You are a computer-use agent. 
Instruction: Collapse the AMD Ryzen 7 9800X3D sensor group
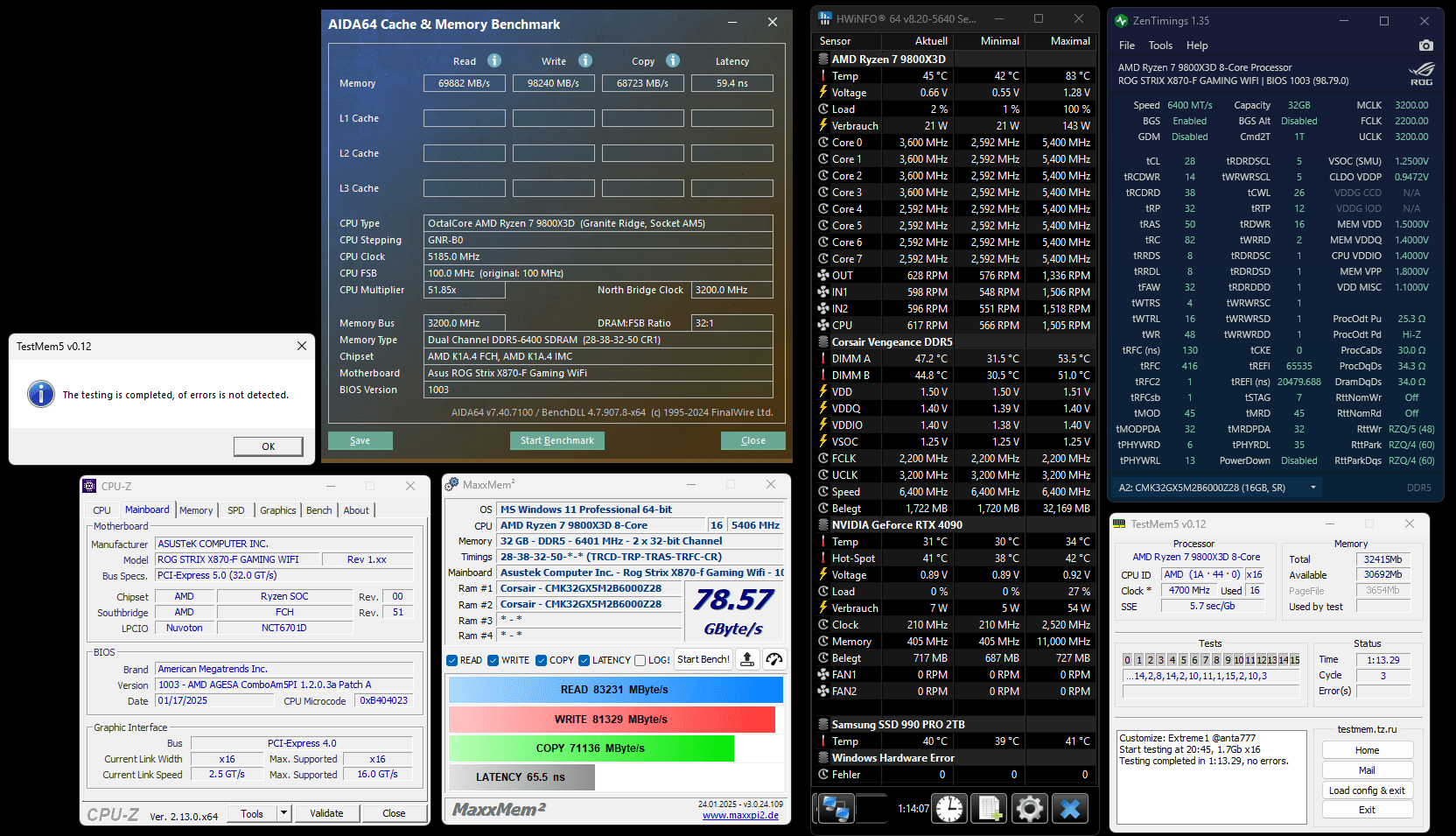(x=823, y=60)
